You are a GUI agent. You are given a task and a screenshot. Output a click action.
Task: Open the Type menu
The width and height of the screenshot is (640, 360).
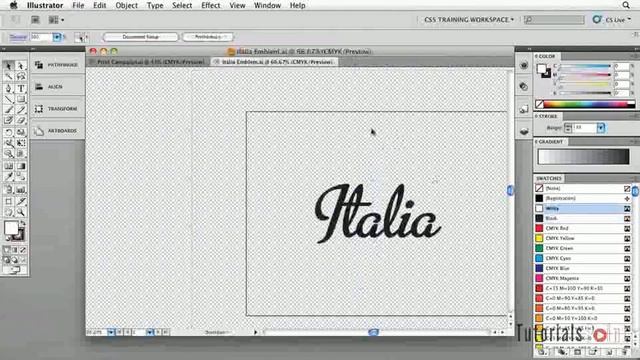click(155, 5)
